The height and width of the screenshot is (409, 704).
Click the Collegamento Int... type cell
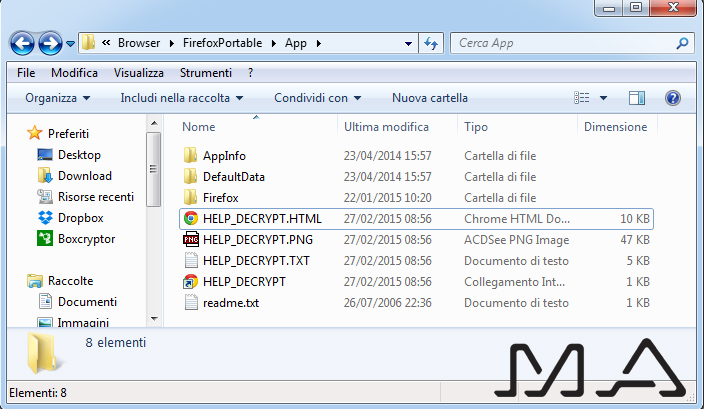515,282
